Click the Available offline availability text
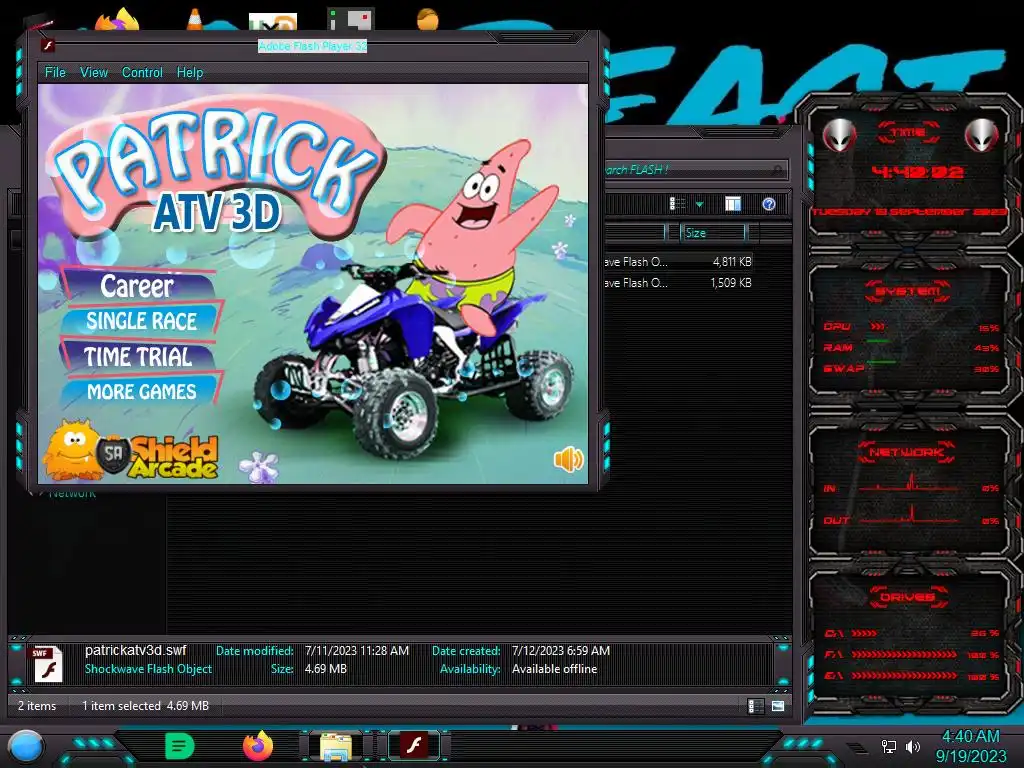This screenshot has width=1024, height=768. tap(554, 669)
